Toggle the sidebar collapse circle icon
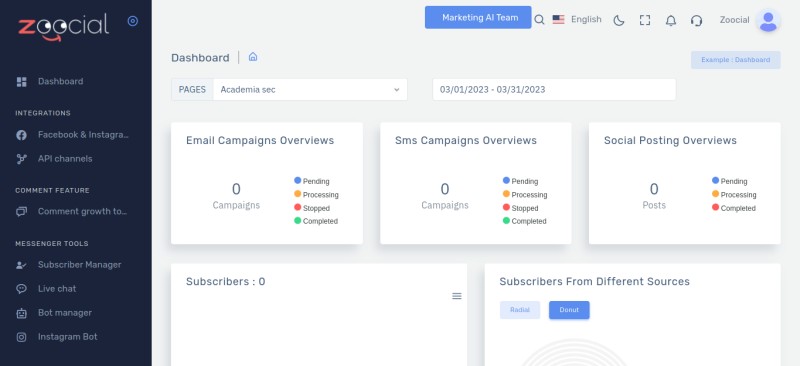The width and height of the screenshot is (800, 366). coord(133,21)
